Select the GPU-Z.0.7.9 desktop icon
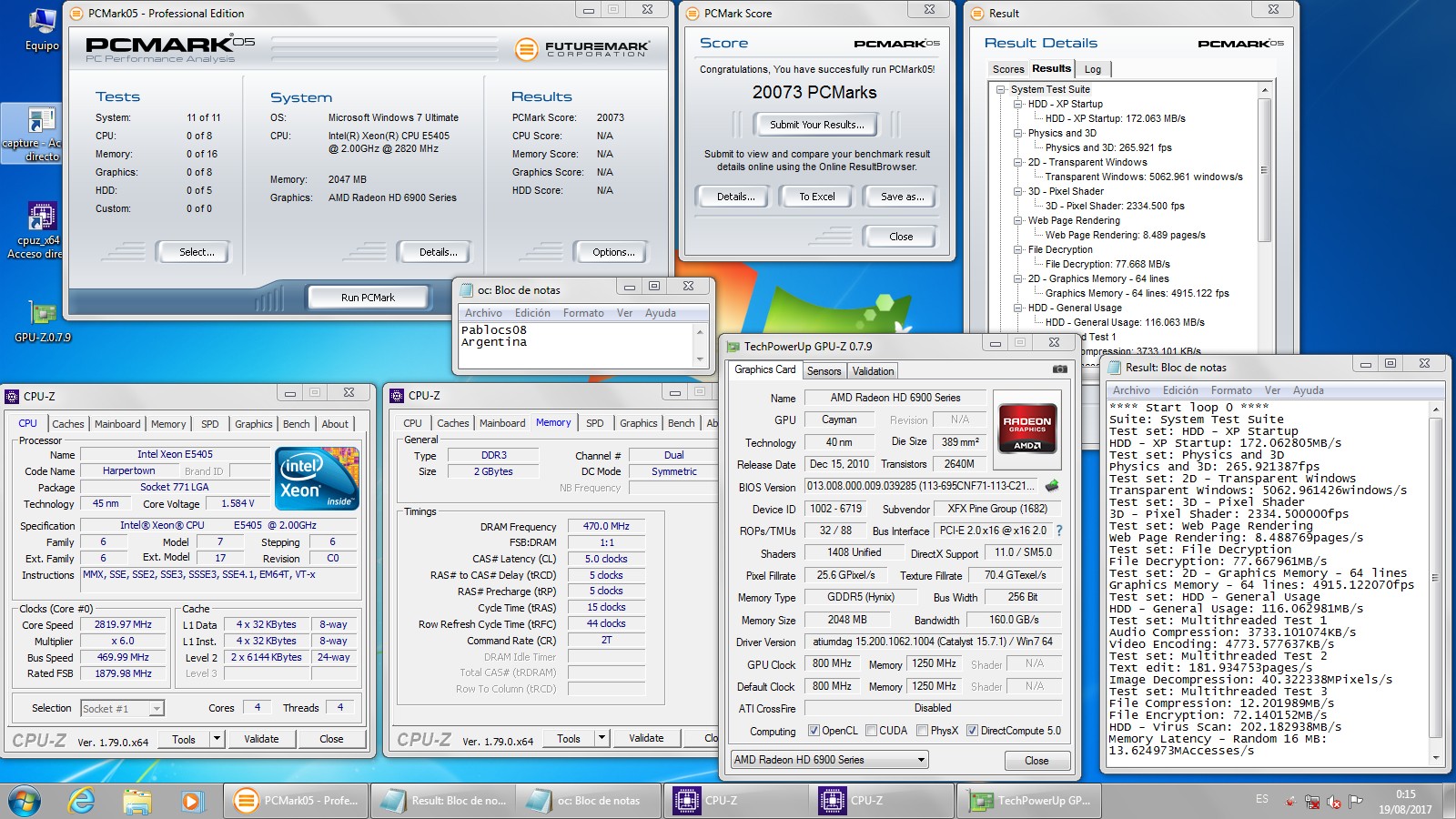 click(x=42, y=321)
